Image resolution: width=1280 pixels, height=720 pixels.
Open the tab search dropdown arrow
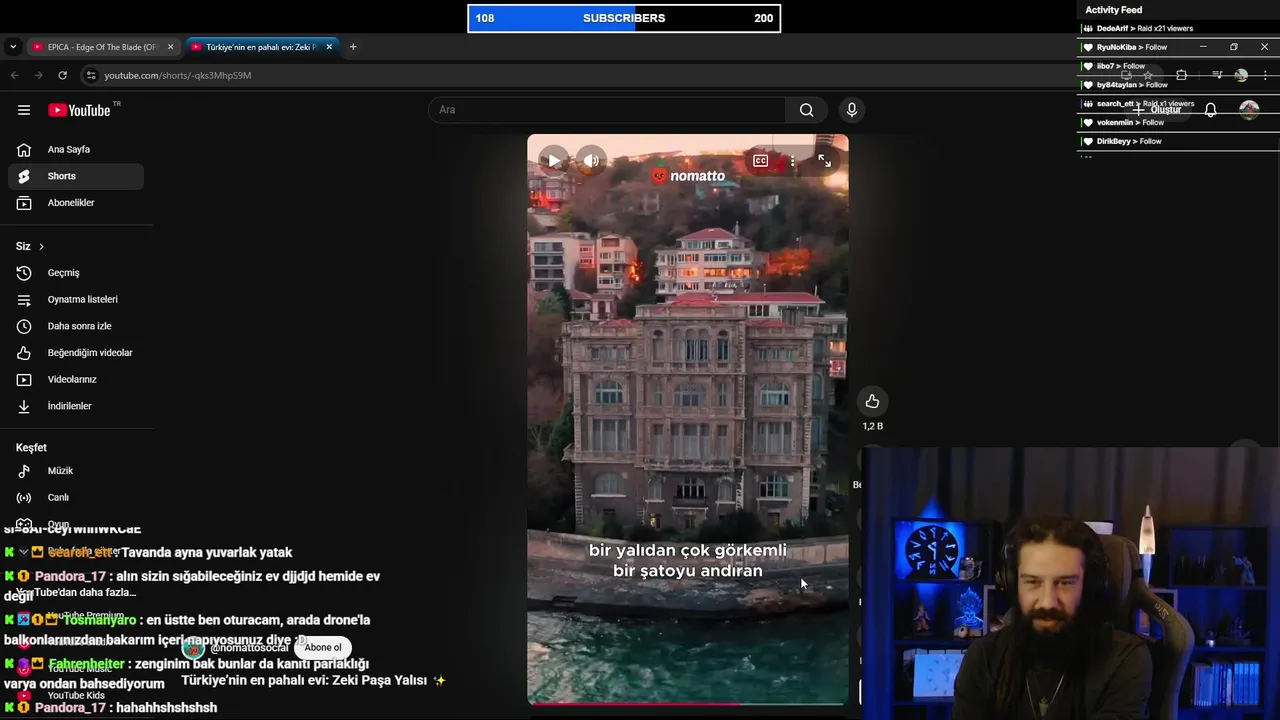pos(12,47)
